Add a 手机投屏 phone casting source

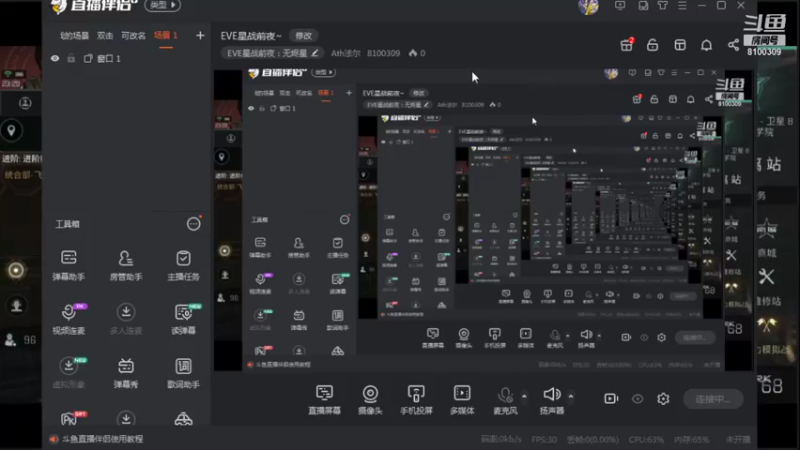[416, 399]
